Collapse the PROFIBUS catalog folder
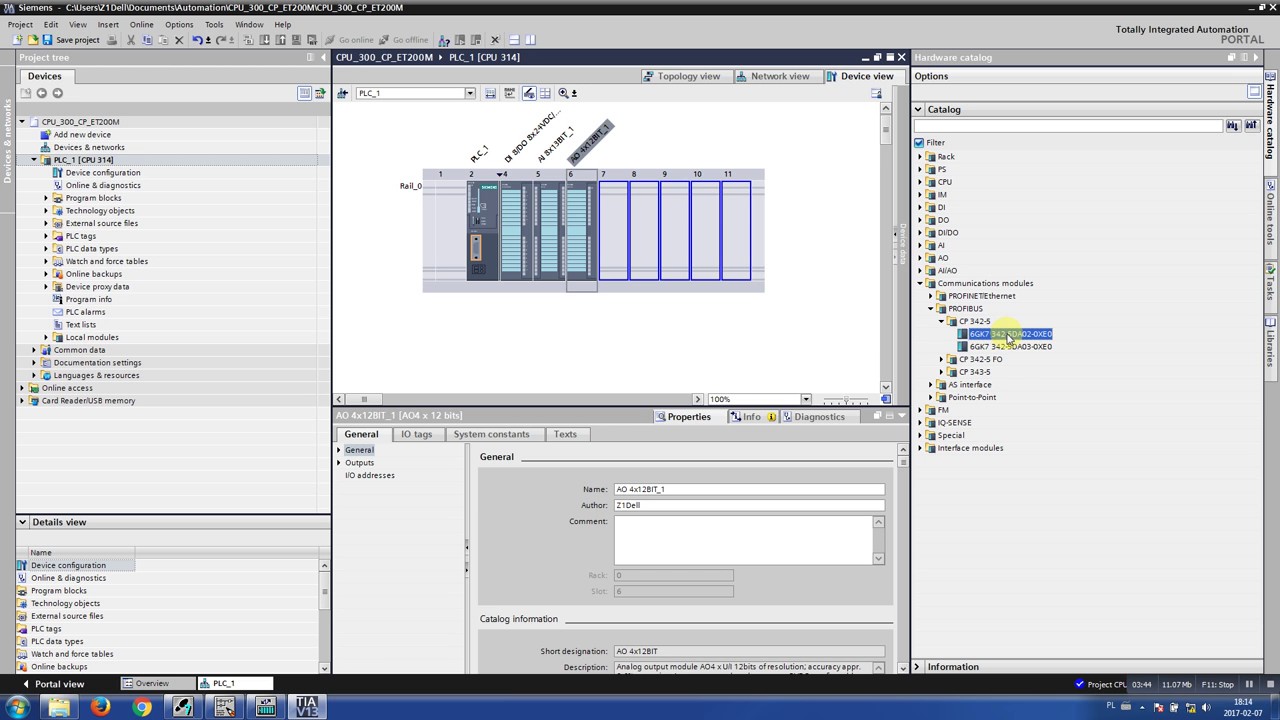Image resolution: width=1280 pixels, height=720 pixels. [x=930, y=309]
